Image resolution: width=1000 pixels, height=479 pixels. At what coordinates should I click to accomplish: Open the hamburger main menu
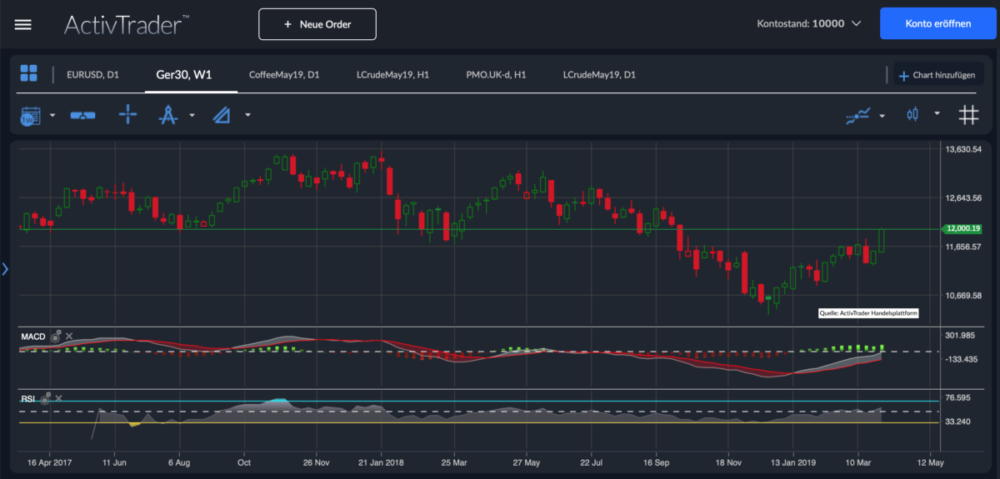pos(24,24)
